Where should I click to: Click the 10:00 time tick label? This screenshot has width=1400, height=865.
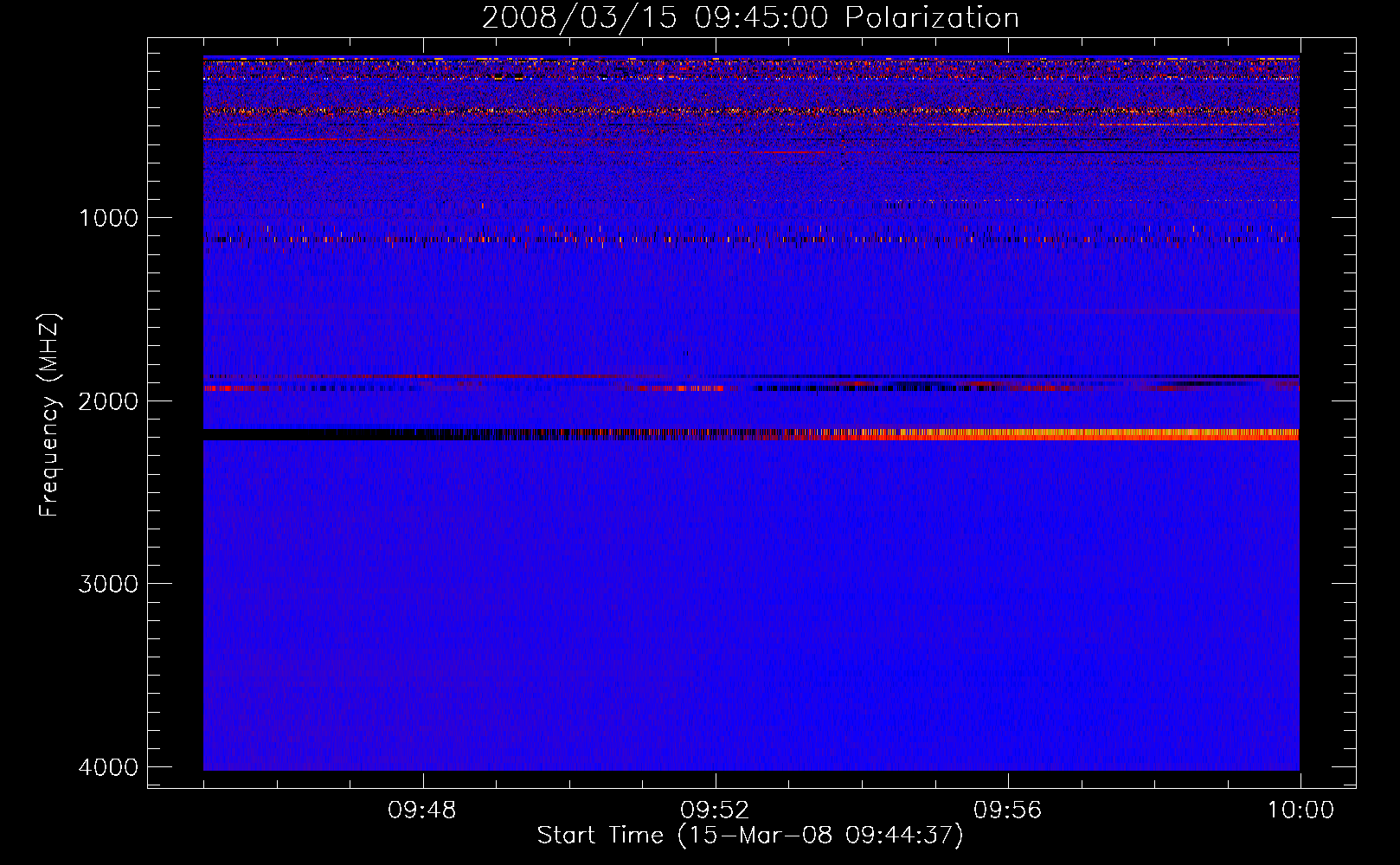click(1300, 811)
